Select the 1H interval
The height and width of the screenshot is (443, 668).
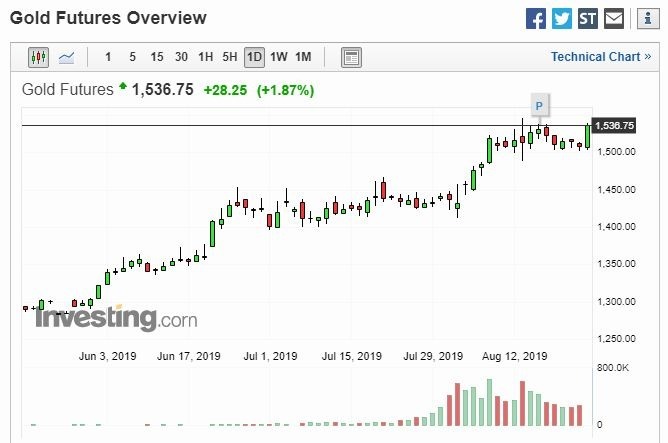tap(205, 57)
